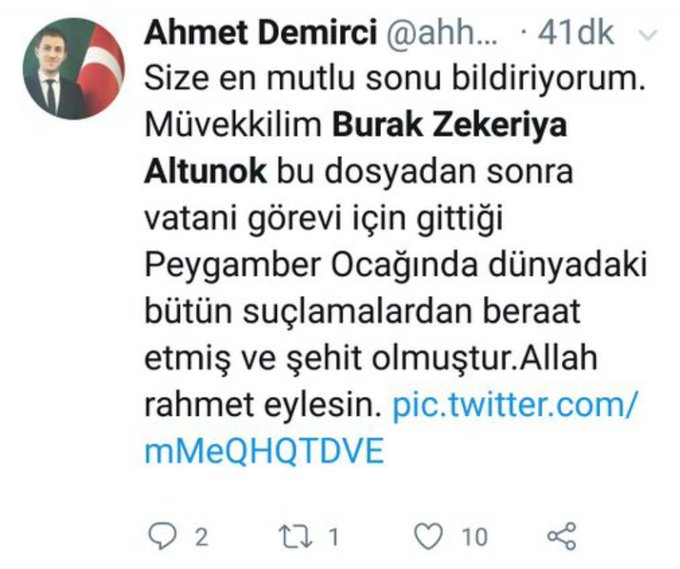The width and height of the screenshot is (680, 569).
Task: Click the words Peygamber Ocağında
Action: [x=311, y=265]
